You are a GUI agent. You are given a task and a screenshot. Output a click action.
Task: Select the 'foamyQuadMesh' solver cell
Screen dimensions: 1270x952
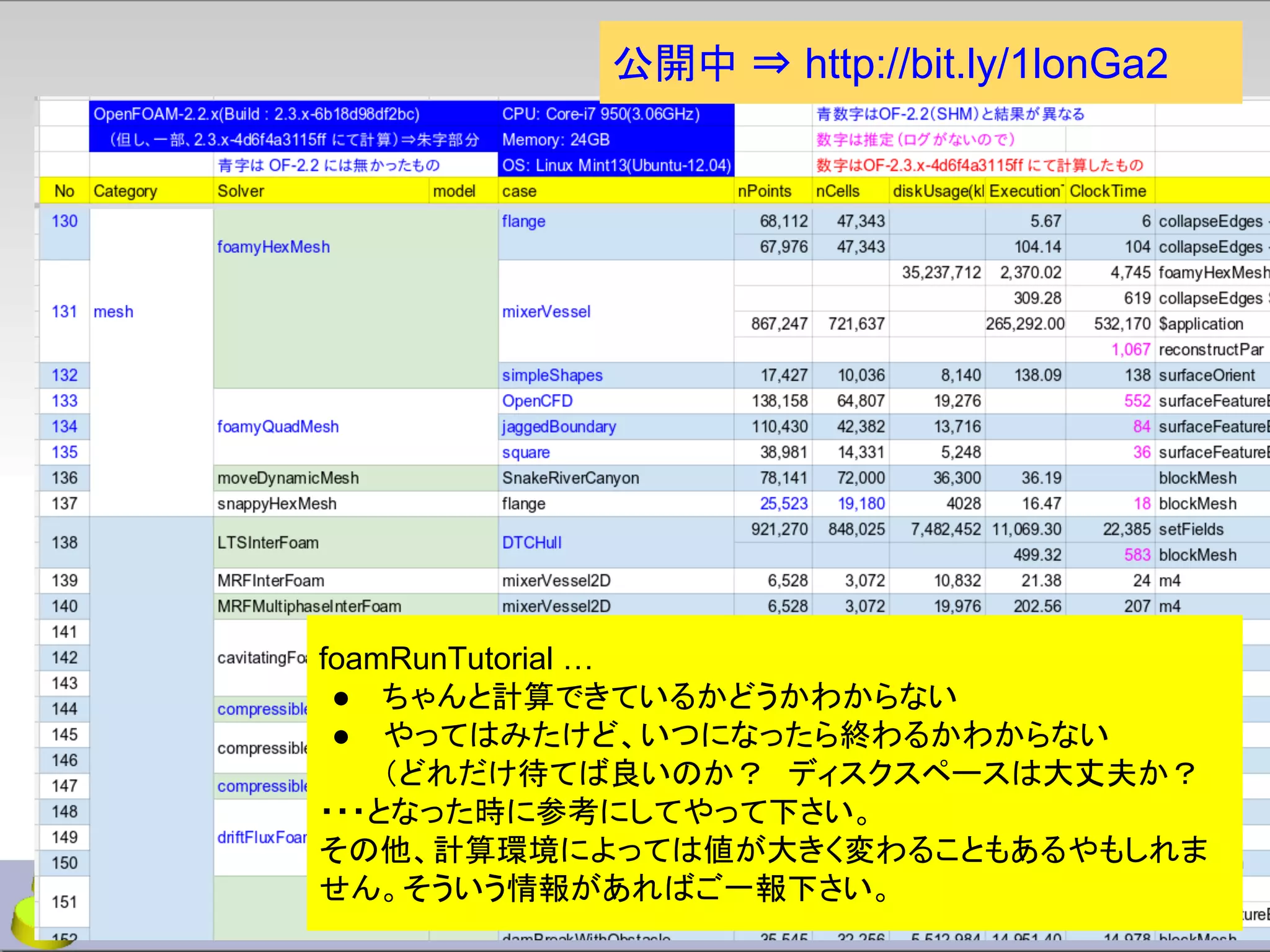pyautogui.click(x=355, y=426)
